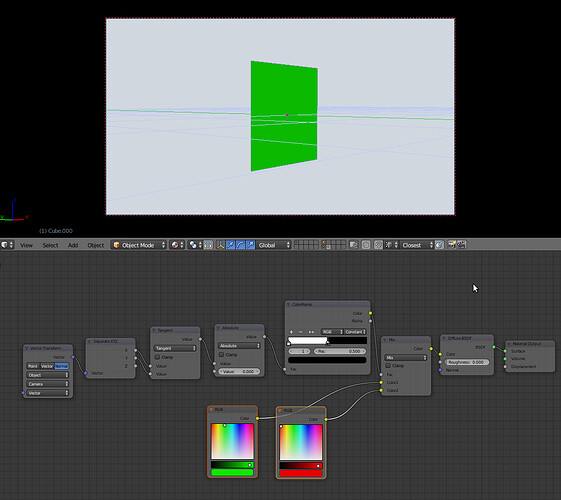Collapse the ColorRamp node

[x=288, y=304]
